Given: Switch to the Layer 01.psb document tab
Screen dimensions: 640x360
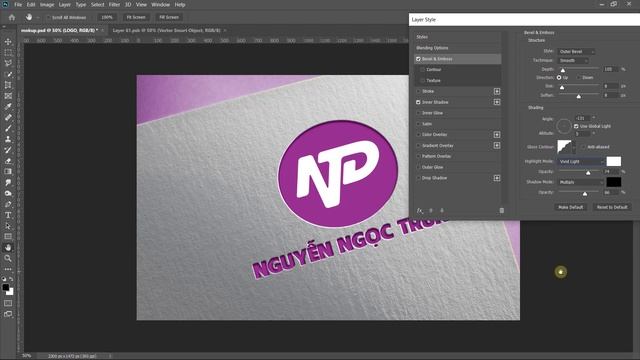Looking at the screenshot, I should tap(167, 30).
